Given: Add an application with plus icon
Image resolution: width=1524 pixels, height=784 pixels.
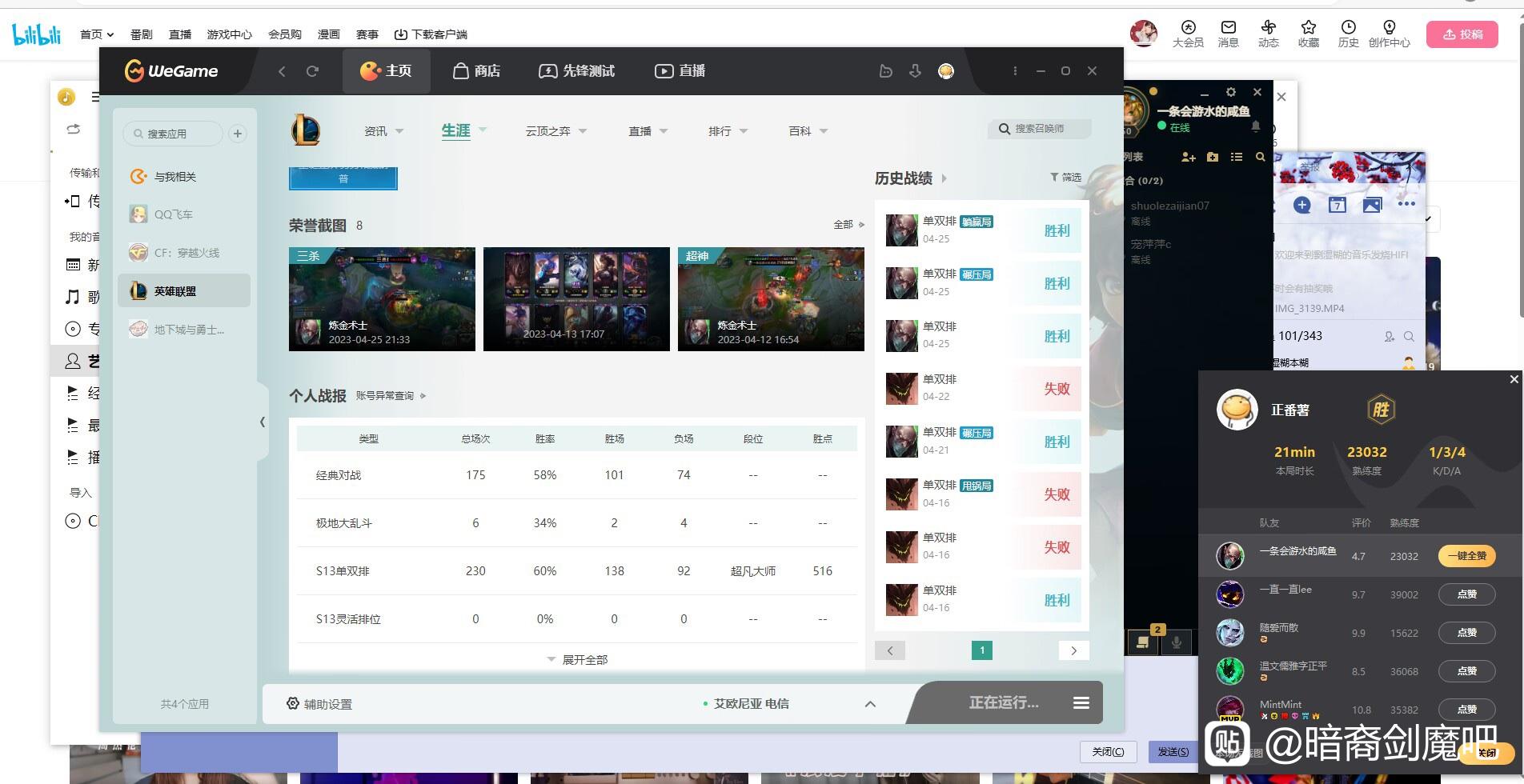Looking at the screenshot, I should tap(238, 134).
